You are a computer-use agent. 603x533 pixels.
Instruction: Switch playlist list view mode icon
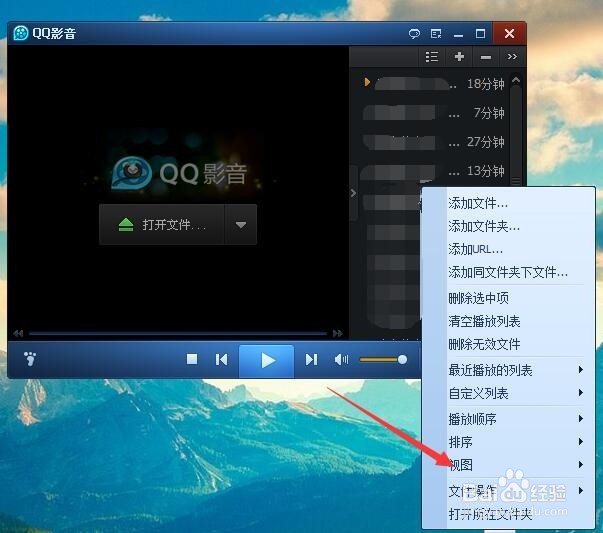(432, 57)
